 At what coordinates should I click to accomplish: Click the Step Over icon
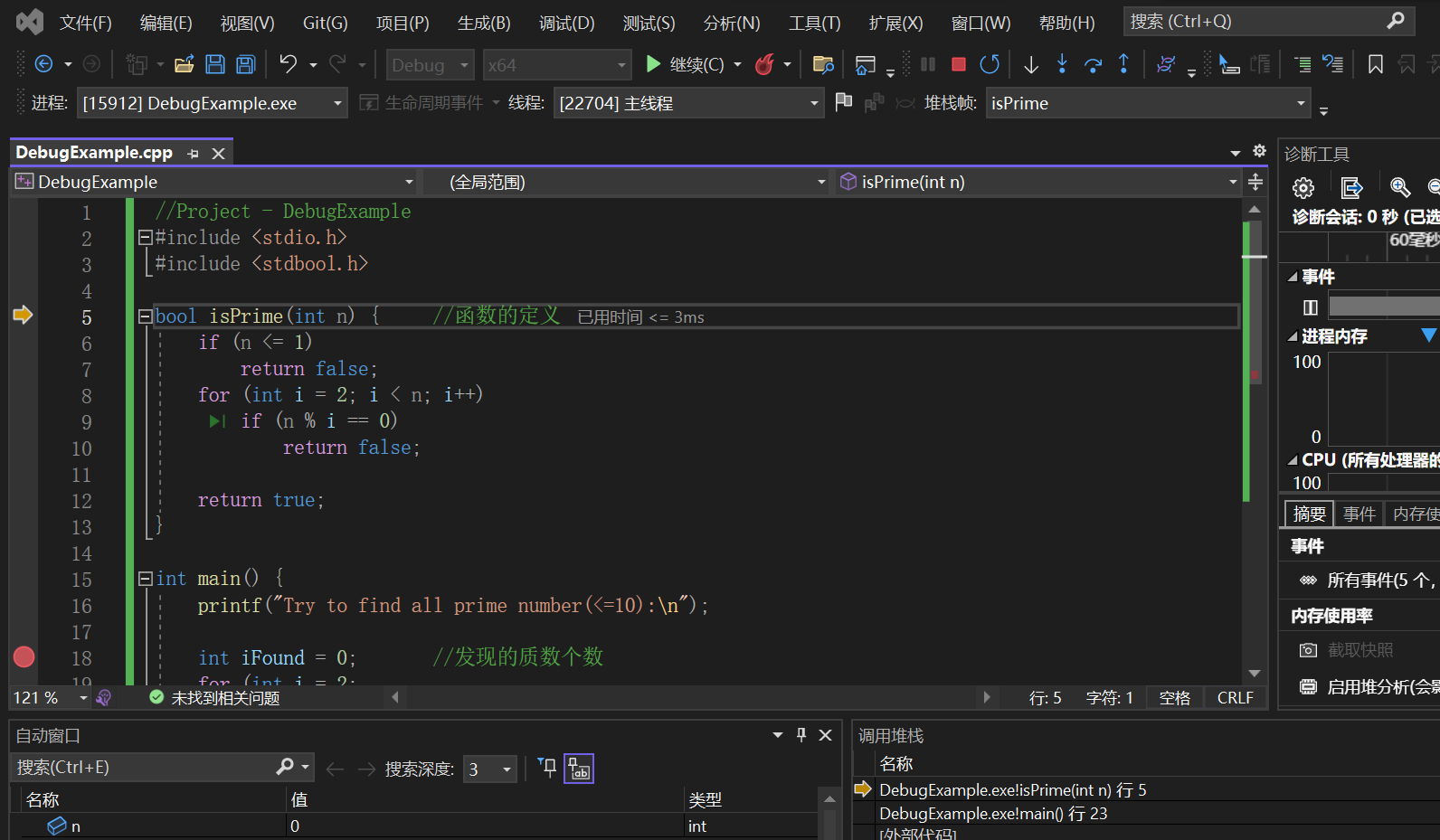tap(1093, 64)
